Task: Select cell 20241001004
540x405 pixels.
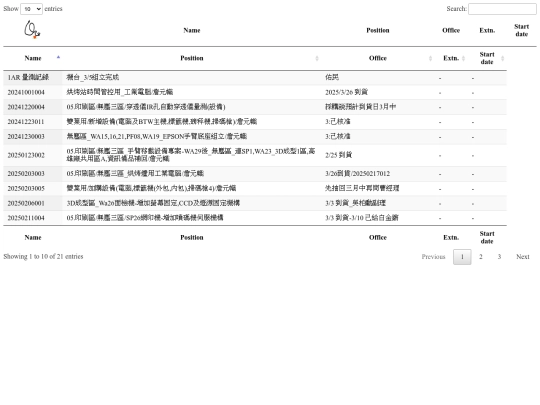Action: point(33,92)
